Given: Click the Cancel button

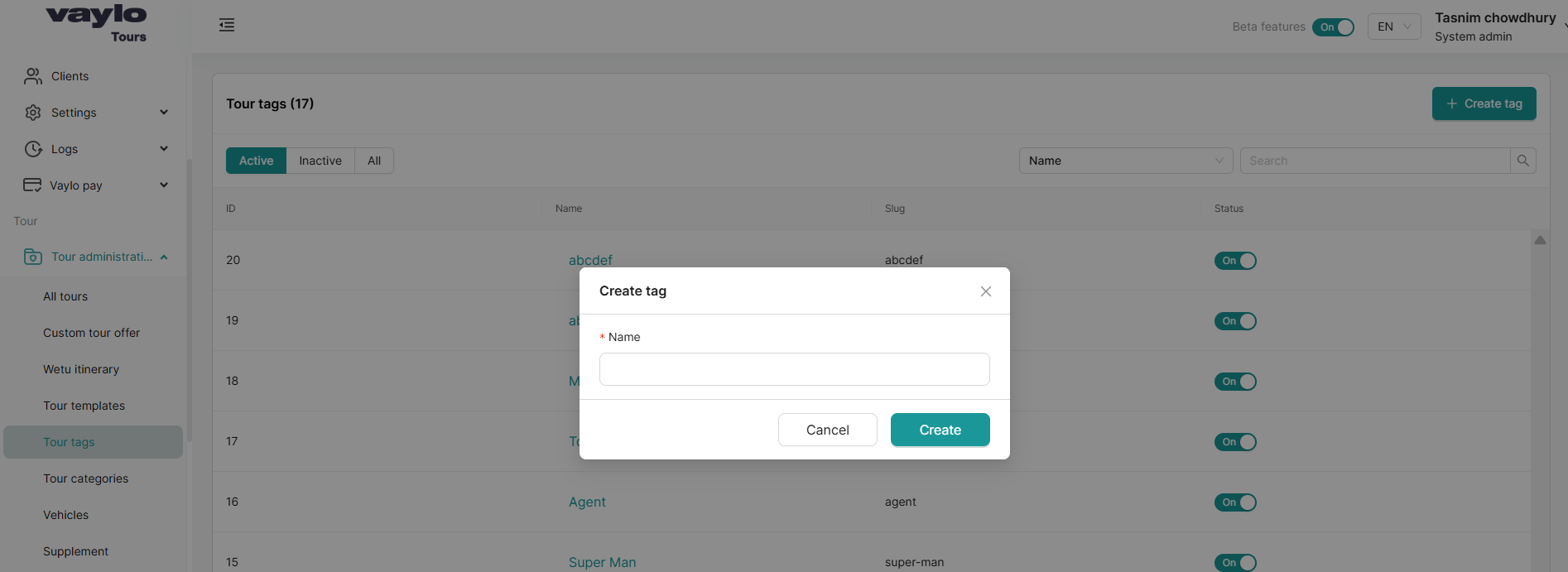Looking at the screenshot, I should (827, 430).
